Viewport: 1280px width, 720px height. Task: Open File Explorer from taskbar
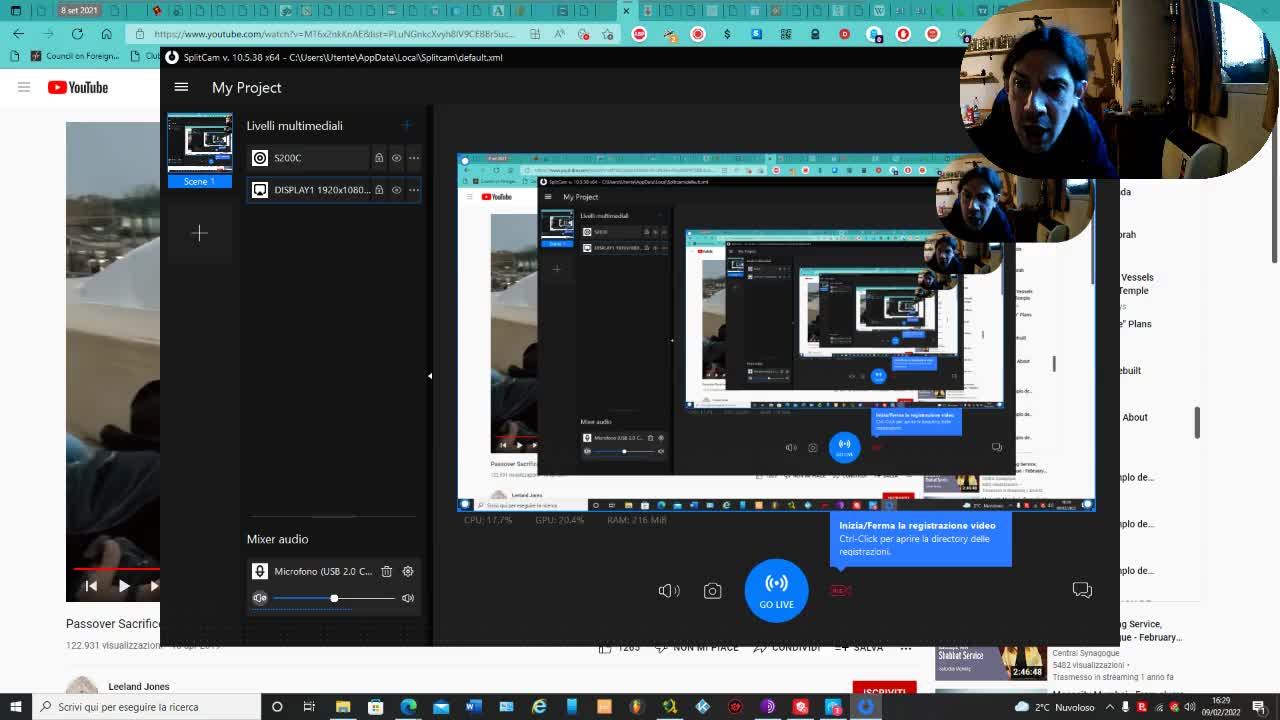tap(343, 707)
